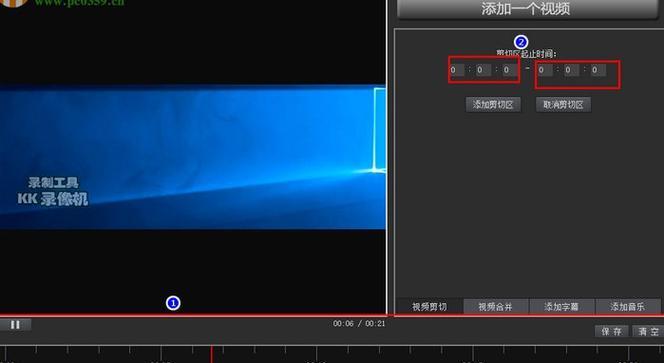This screenshot has height=363, width=664.
Task: Select the start time second field
Action: click(510, 70)
